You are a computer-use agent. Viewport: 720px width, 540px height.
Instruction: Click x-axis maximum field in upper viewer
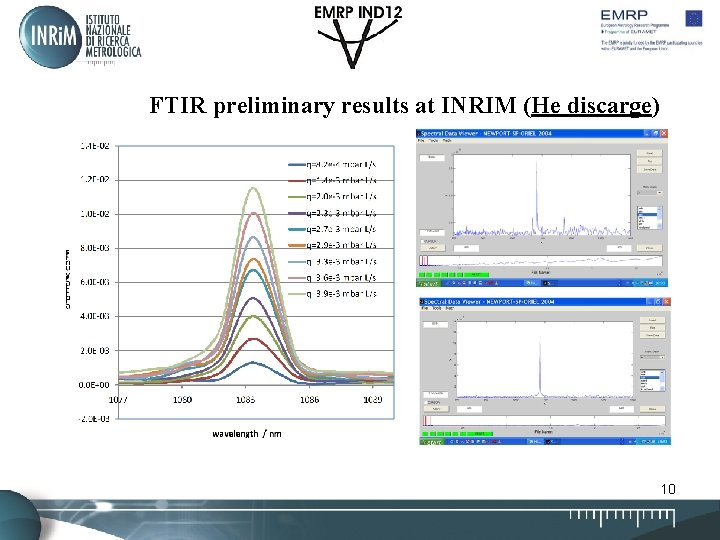619,248
